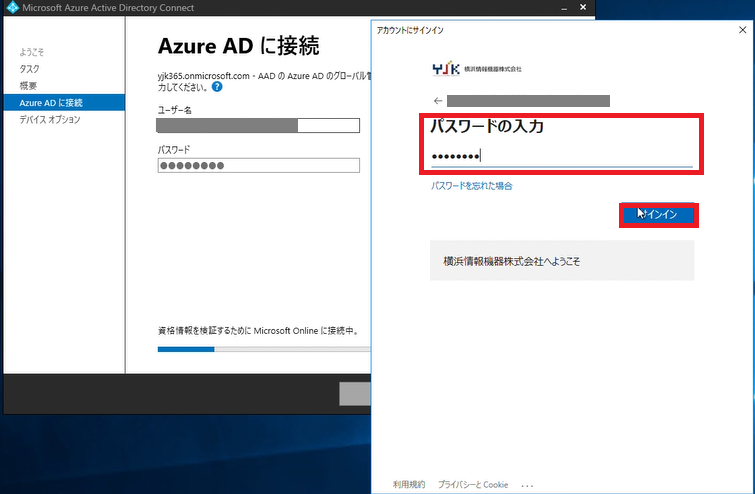Minimize the Azure AD Connect window
The width and height of the screenshot is (755, 494).
coord(564,8)
